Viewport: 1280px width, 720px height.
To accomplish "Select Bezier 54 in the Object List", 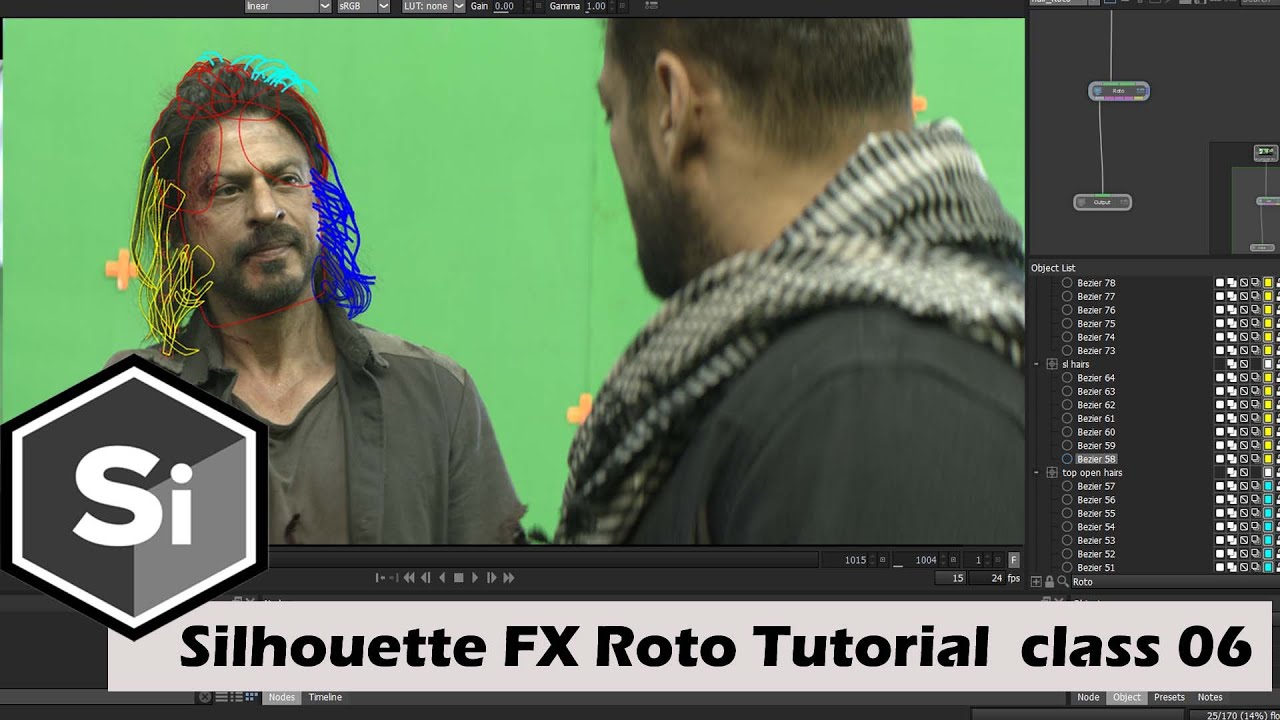I will pos(1096,527).
